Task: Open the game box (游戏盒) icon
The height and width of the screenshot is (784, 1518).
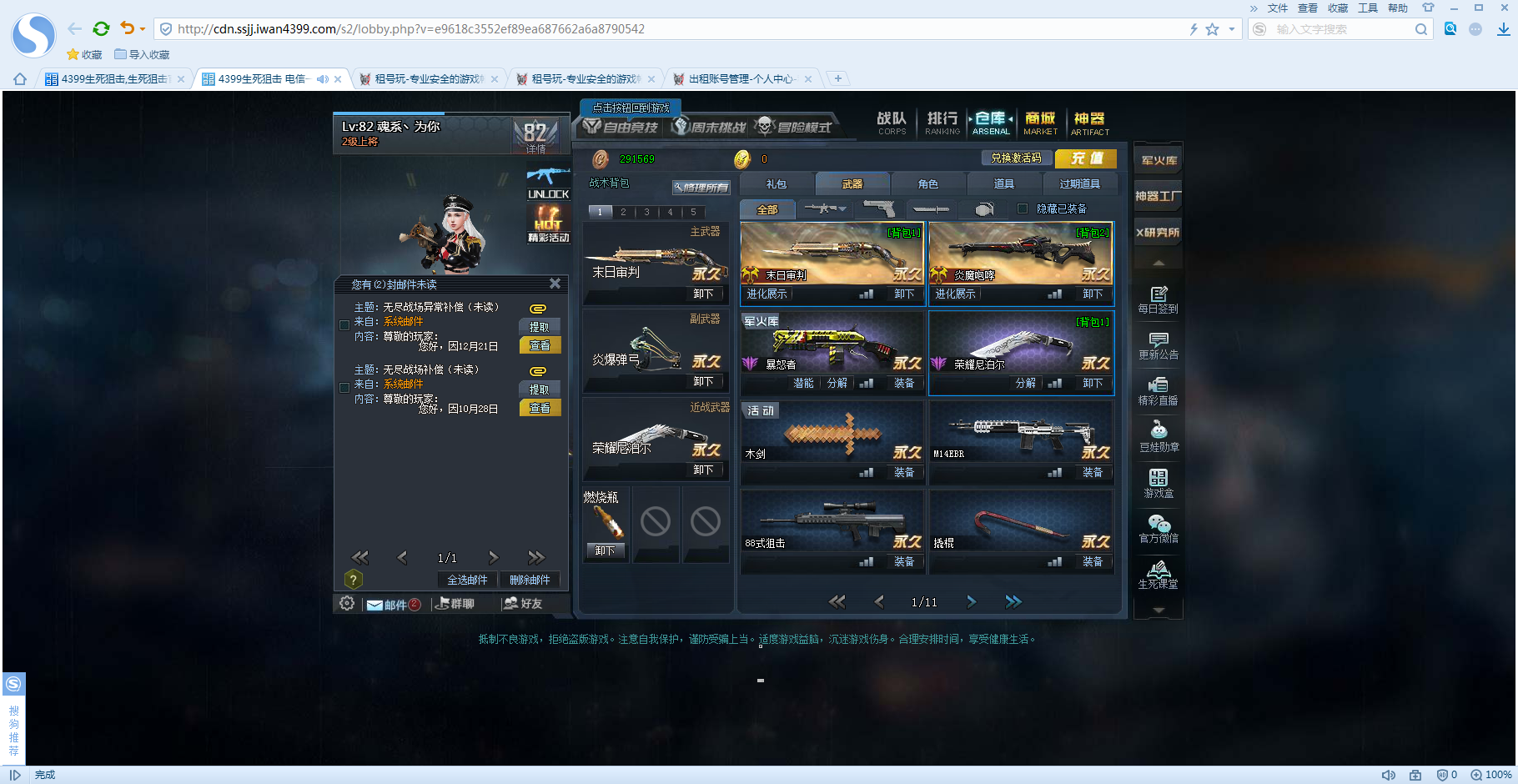Action: (x=1159, y=484)
